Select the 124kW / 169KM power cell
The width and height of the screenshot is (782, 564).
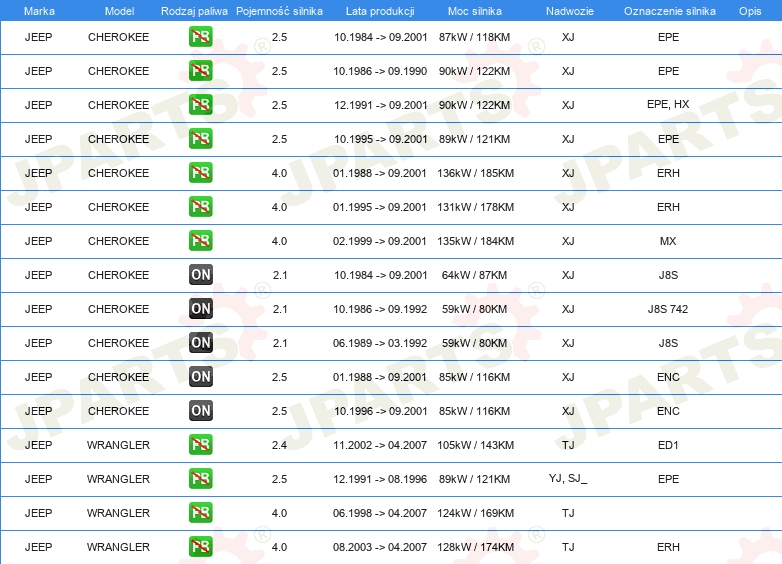[x=475, y=513]
